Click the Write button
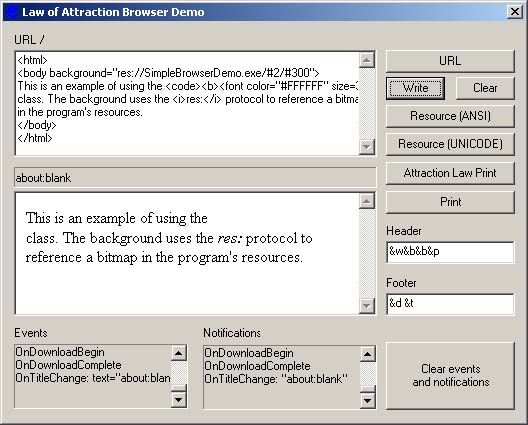Image resolution: width=528 pixels, height=425 pixels. [x=415, y=88]
